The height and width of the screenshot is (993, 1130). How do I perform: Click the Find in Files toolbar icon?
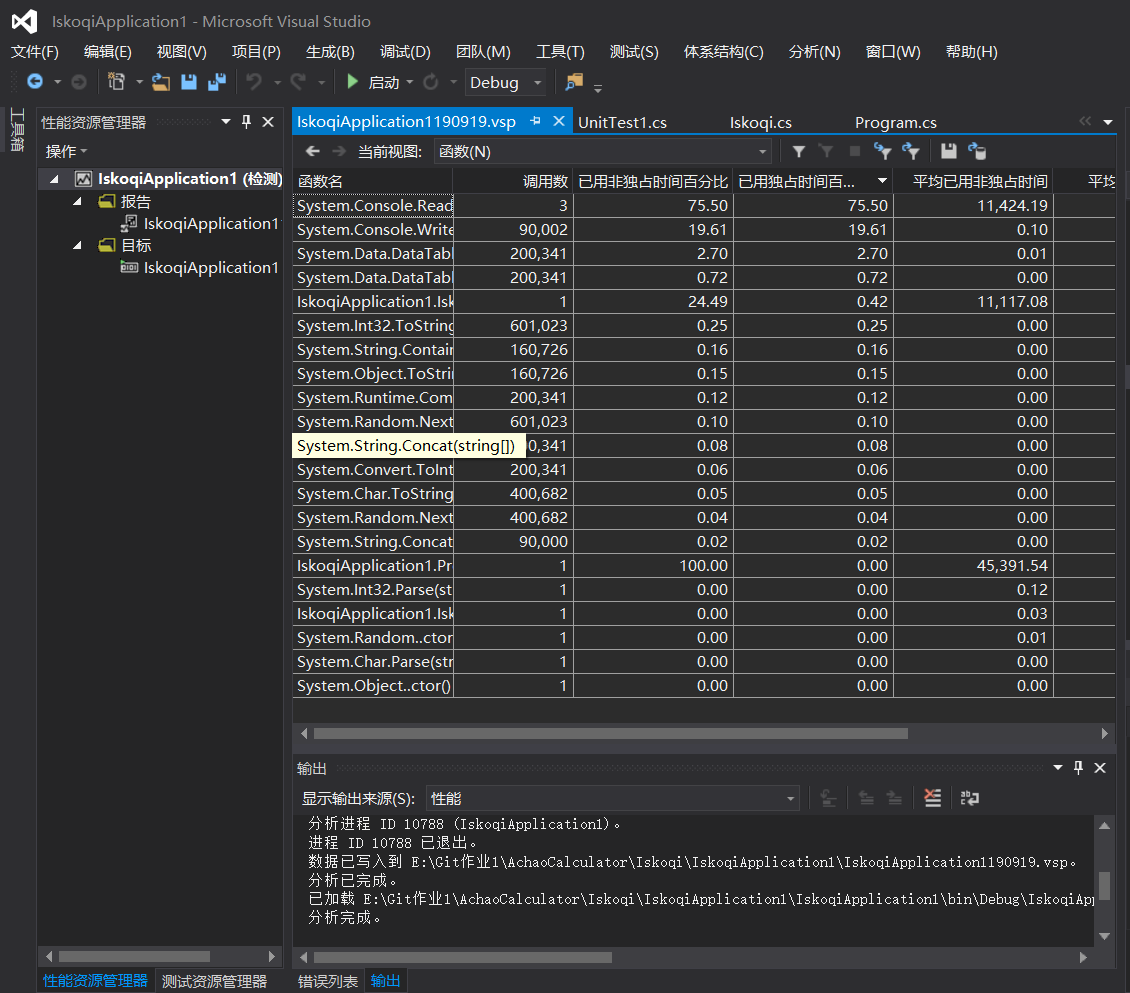[574, 82]
